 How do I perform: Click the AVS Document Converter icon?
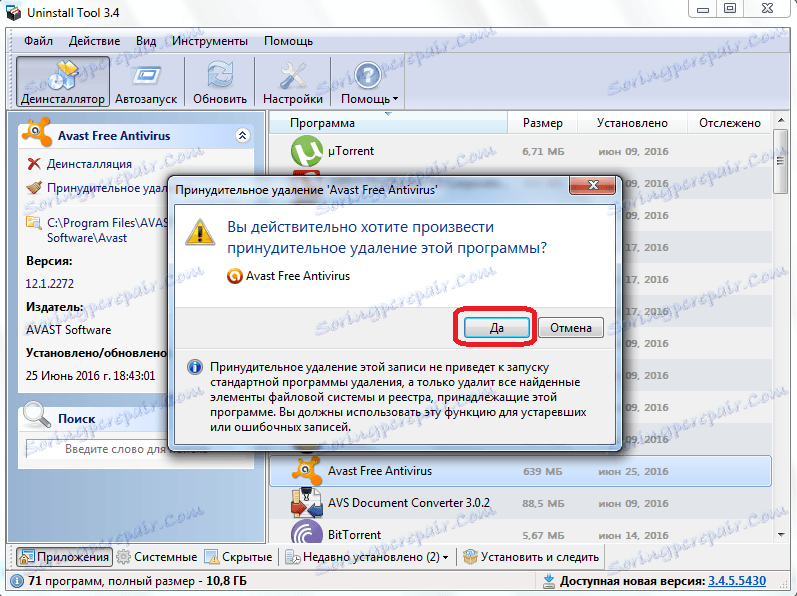[x=306, y=503]
